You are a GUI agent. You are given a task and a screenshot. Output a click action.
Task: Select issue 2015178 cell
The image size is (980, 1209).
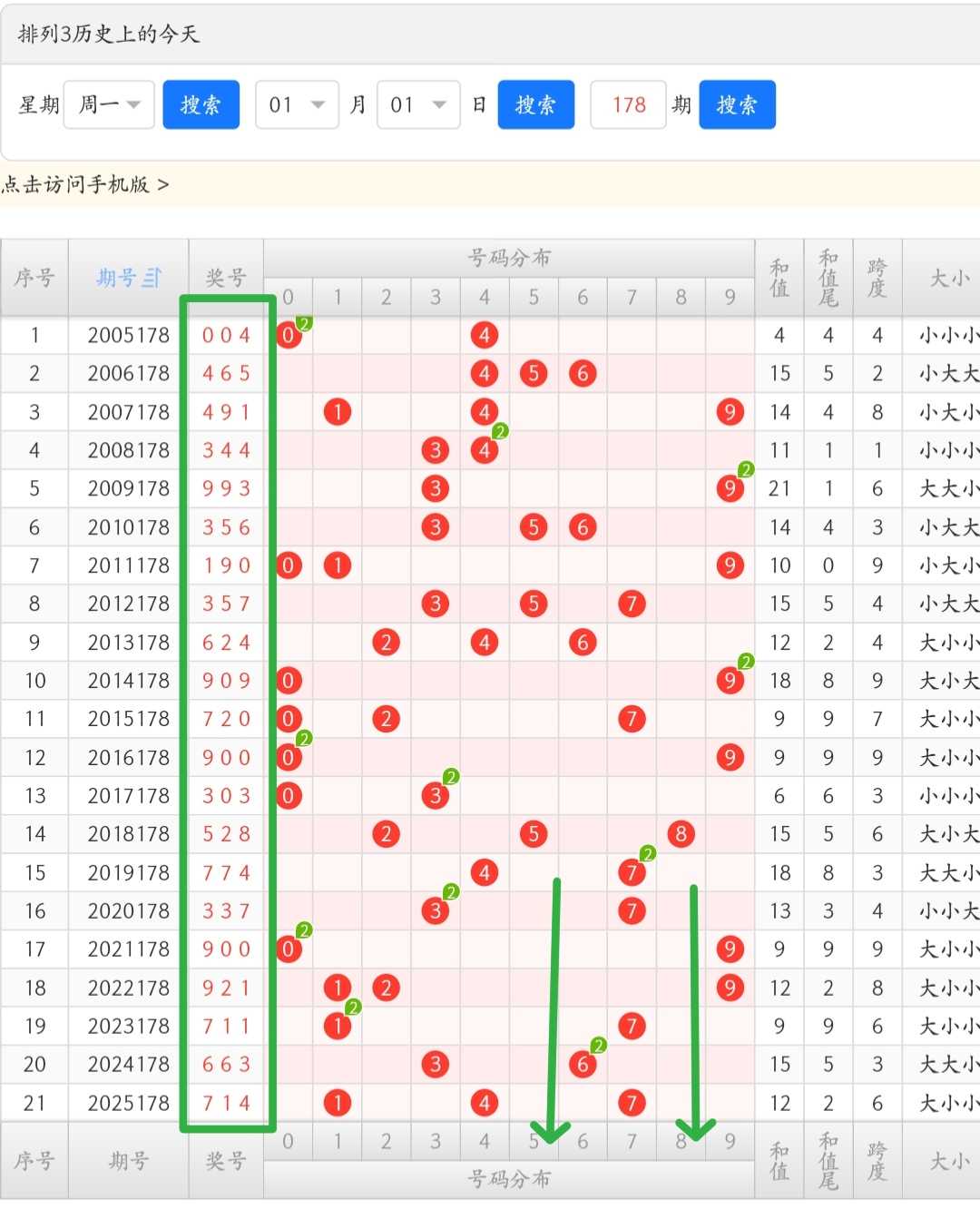pos(129,719)
